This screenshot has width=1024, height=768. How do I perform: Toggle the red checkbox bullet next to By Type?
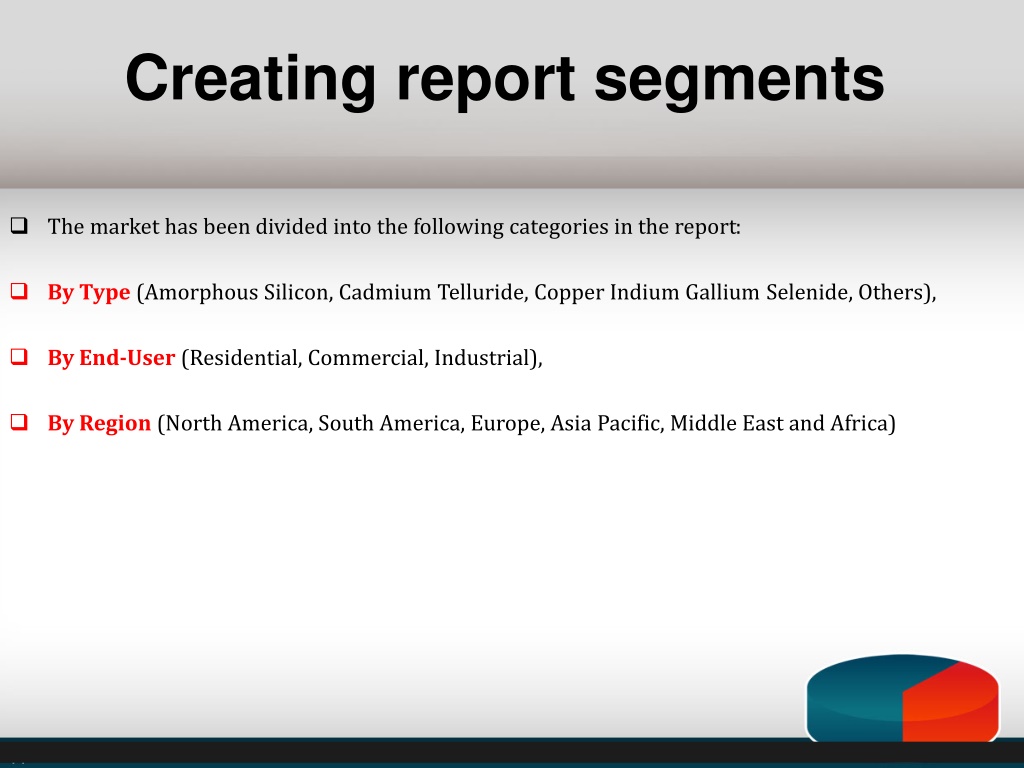(x=18, y=292)
